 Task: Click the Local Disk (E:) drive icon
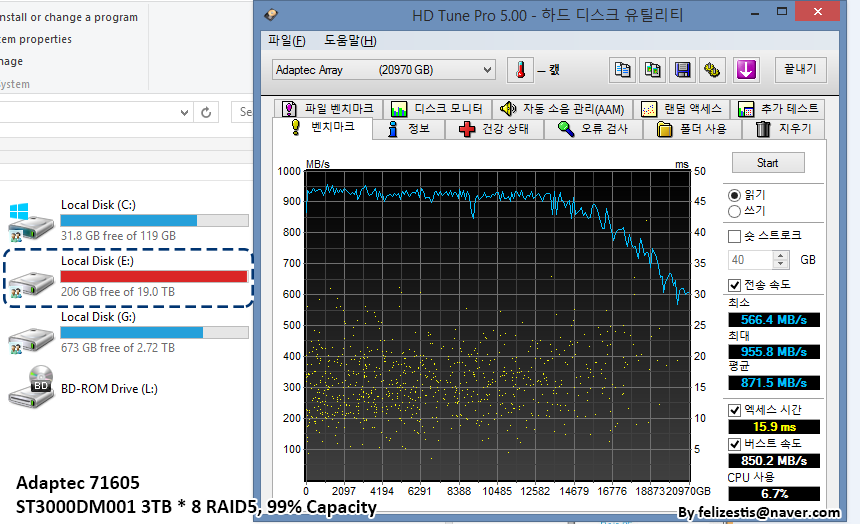pyautogui.click(x=31, y=283)
